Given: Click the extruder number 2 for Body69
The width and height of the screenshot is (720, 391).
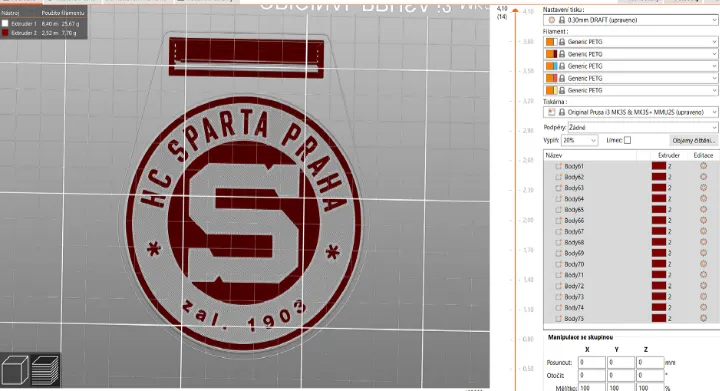Looking at the screenshot, I should 669,253.
